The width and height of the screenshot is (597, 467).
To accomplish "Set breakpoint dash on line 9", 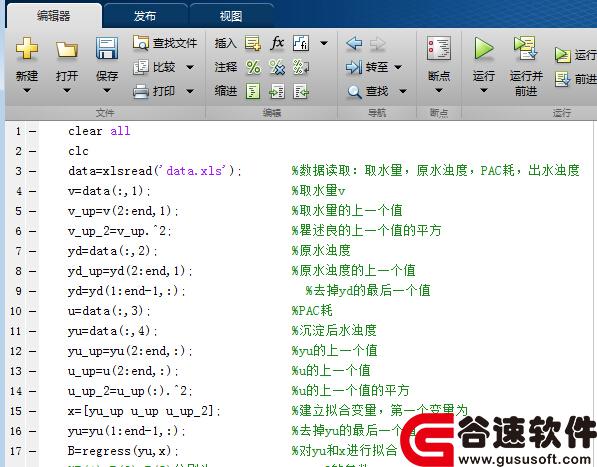I will point(33,292).
